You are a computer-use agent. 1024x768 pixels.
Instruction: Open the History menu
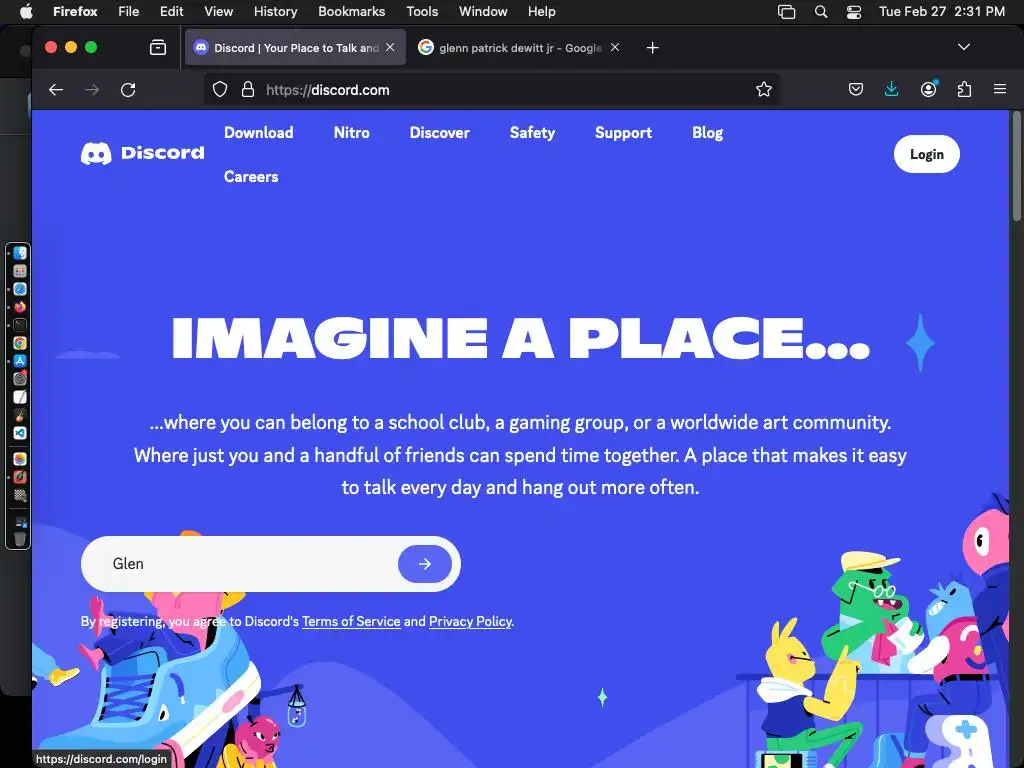[275, 12]
